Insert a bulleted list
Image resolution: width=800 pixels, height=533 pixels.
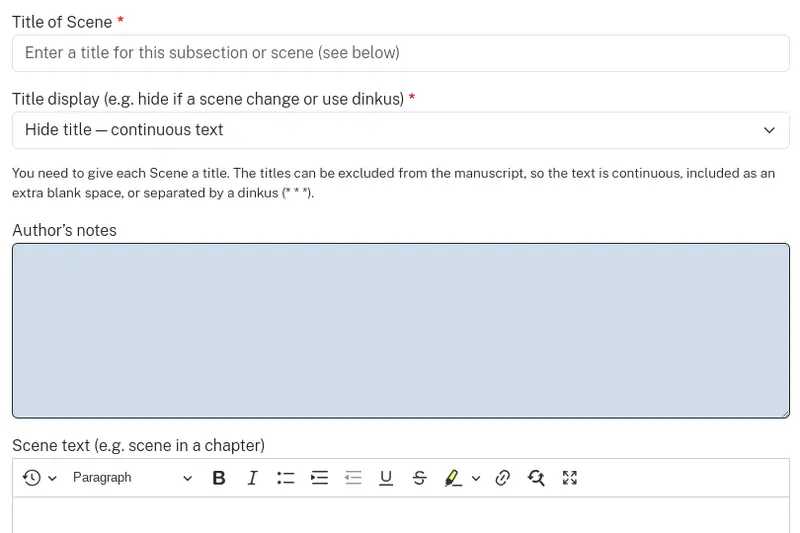286,478
